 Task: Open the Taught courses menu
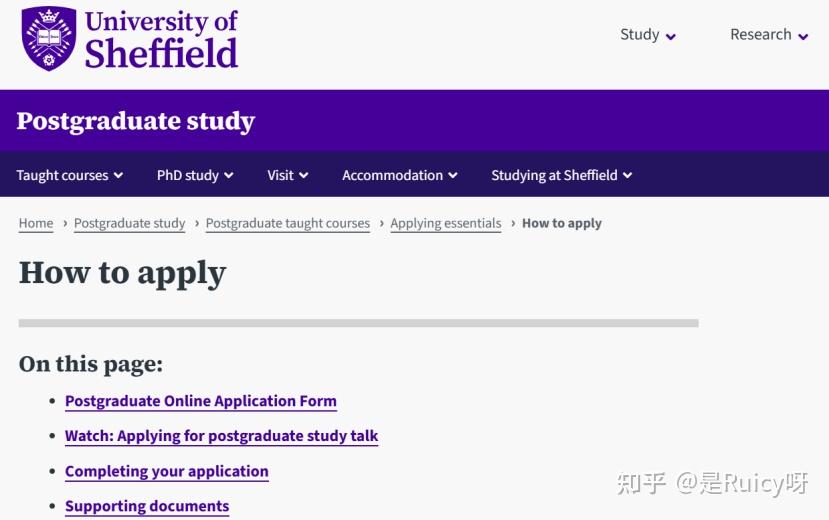[70, 175]
